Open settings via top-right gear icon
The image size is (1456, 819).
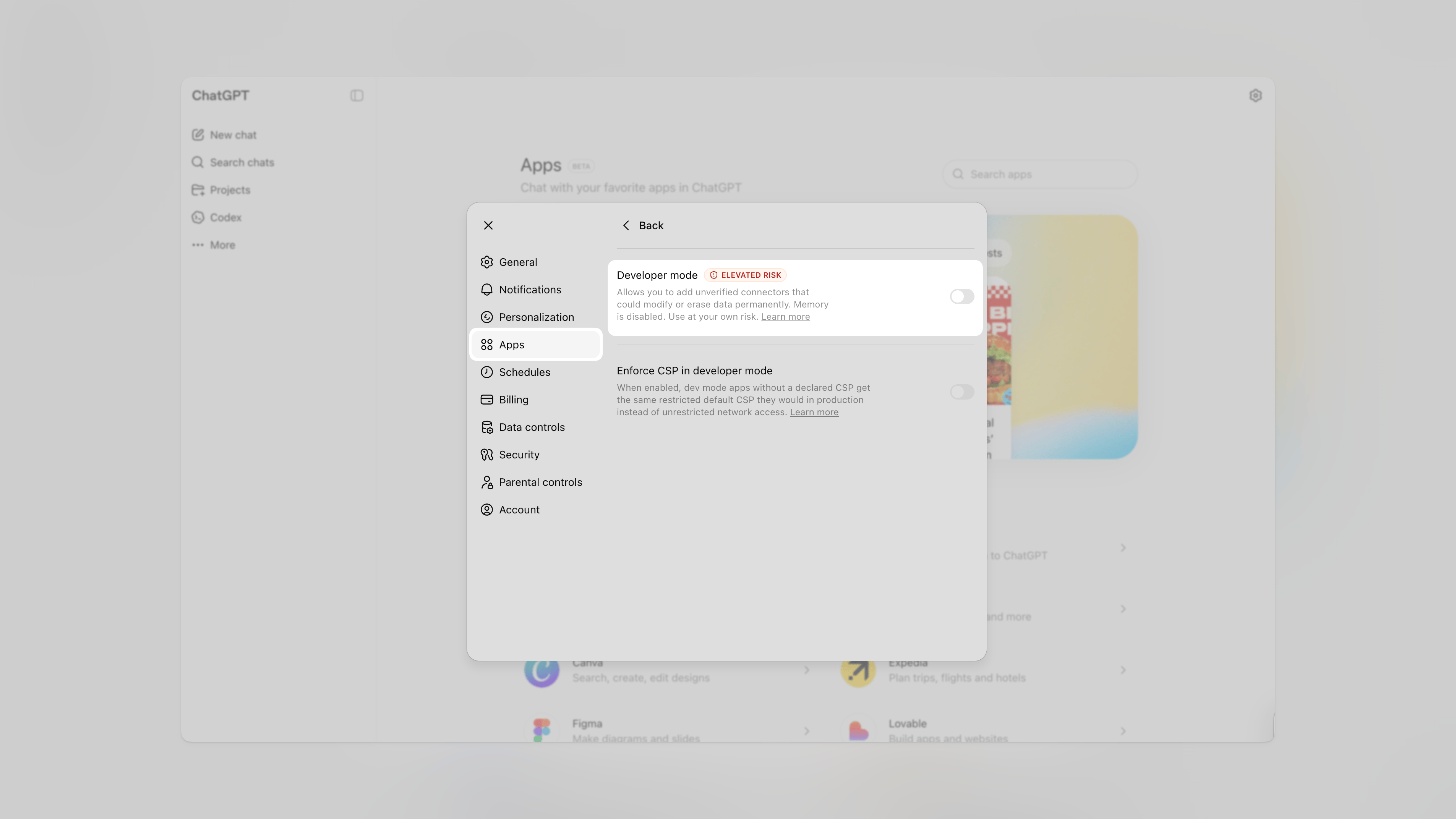[1255, 95]
